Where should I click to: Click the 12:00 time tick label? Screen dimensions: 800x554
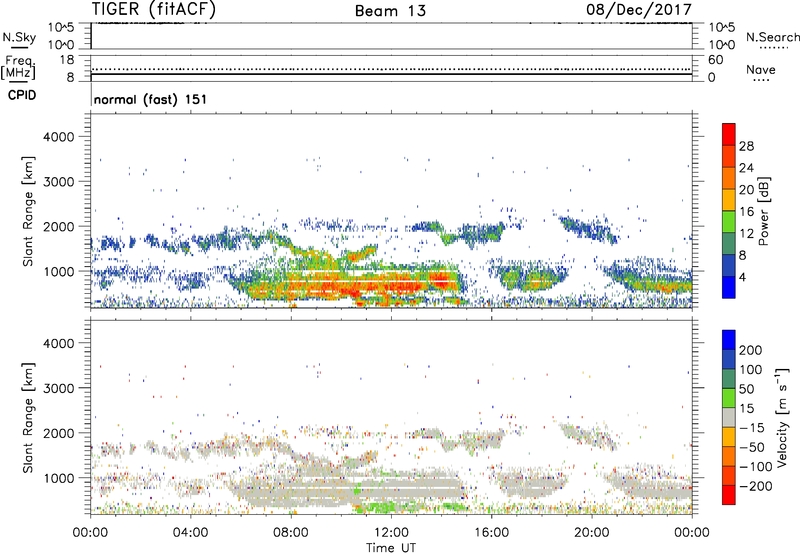391,533
